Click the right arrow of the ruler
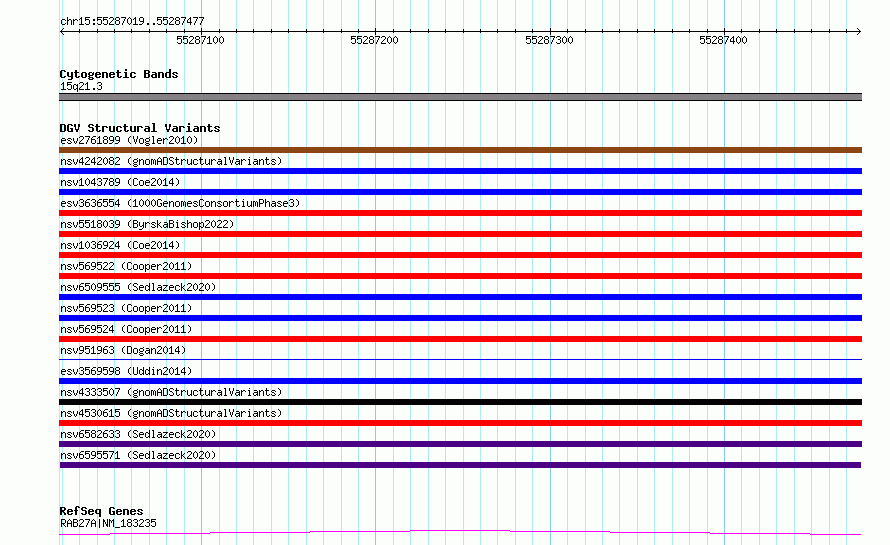 pyautogui.click(x=859, y=31)
